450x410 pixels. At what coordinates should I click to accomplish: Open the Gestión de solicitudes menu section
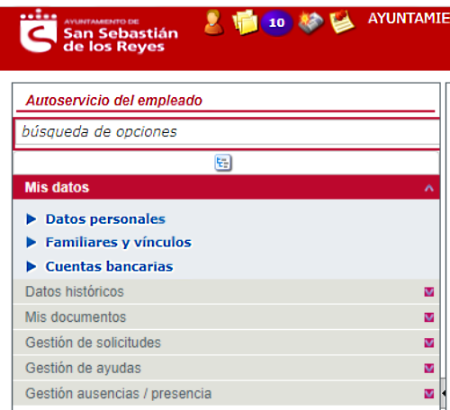point(226,343)
